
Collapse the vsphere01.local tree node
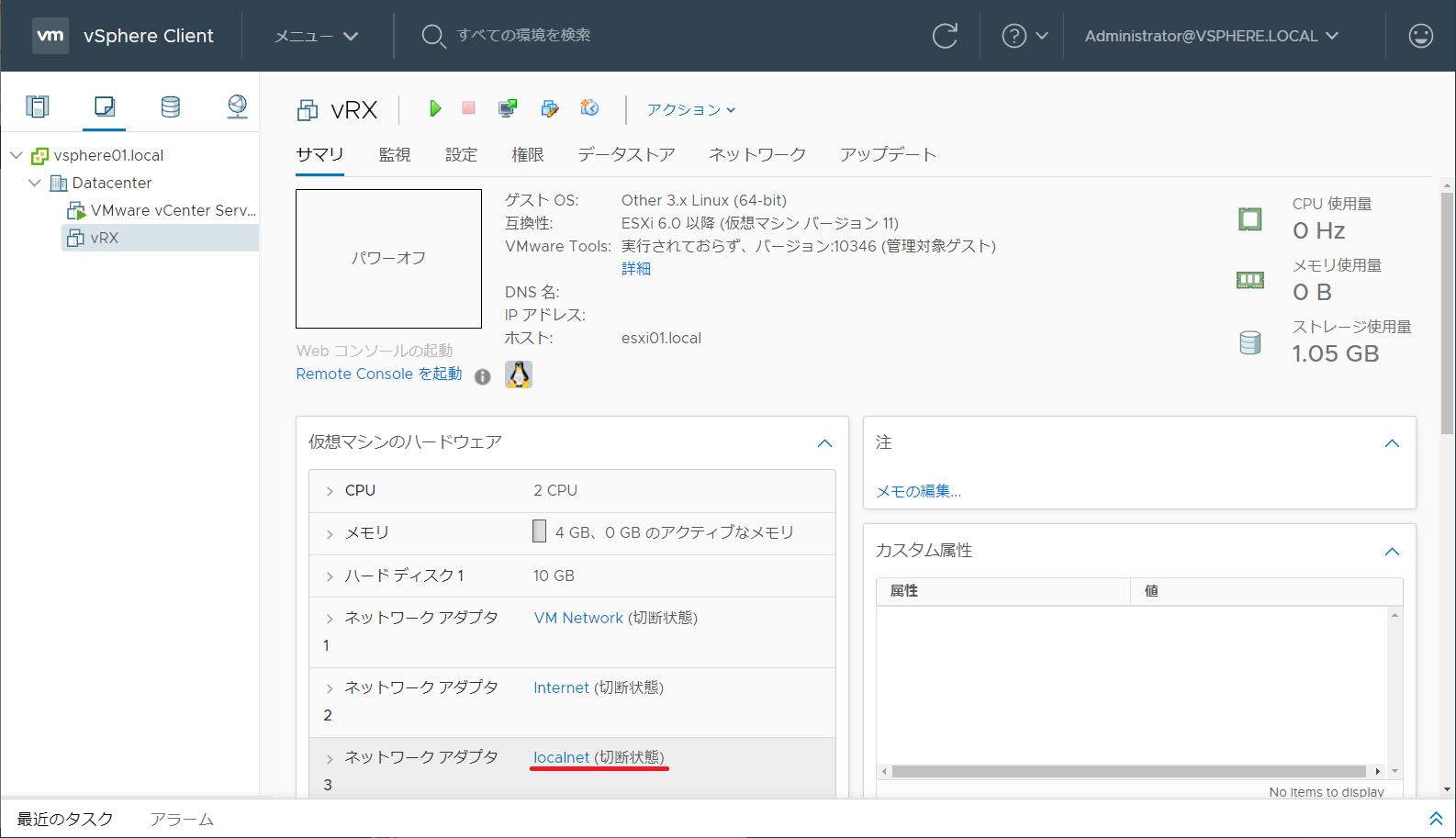point(17,155)
